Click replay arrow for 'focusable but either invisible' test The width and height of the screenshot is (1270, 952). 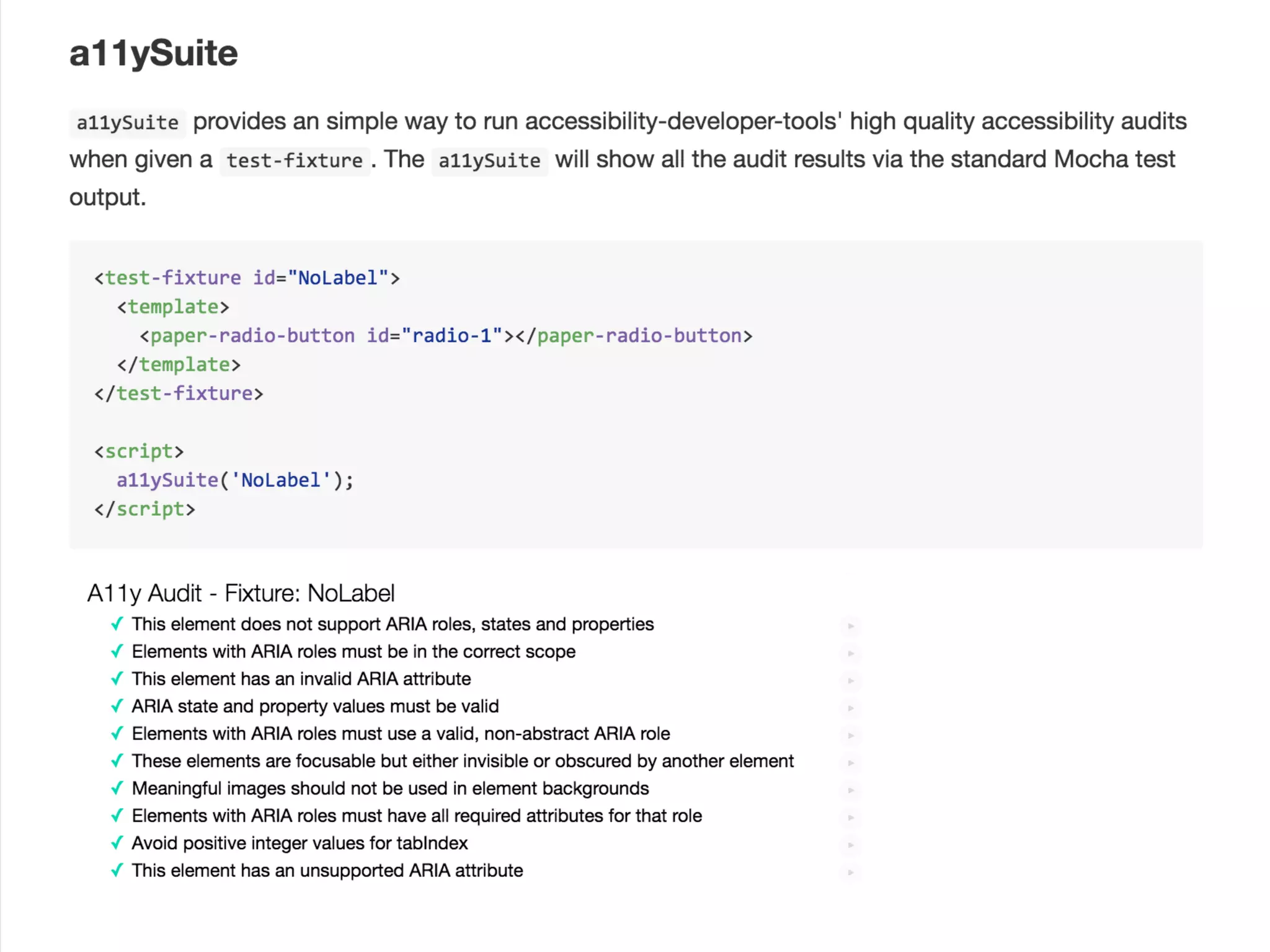[851, 762]
